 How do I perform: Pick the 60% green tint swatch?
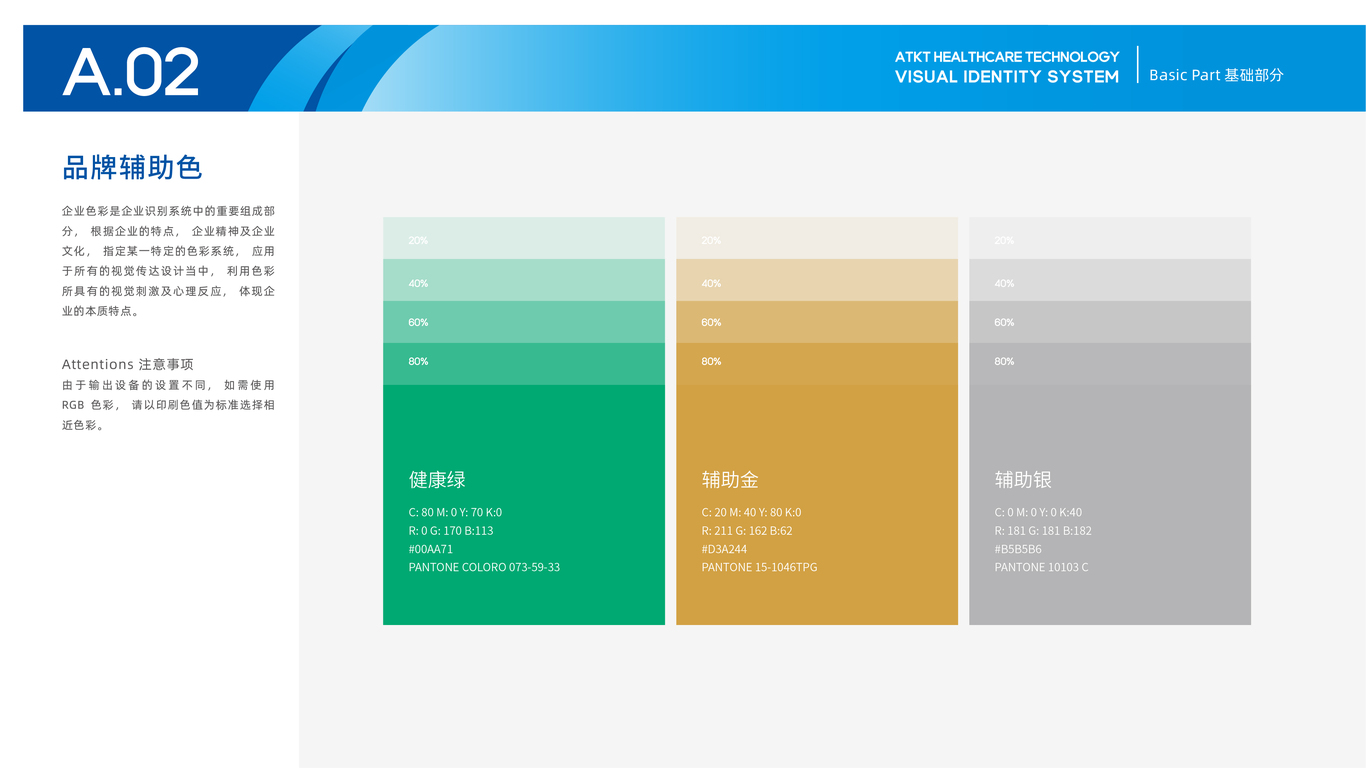(524, 322)
